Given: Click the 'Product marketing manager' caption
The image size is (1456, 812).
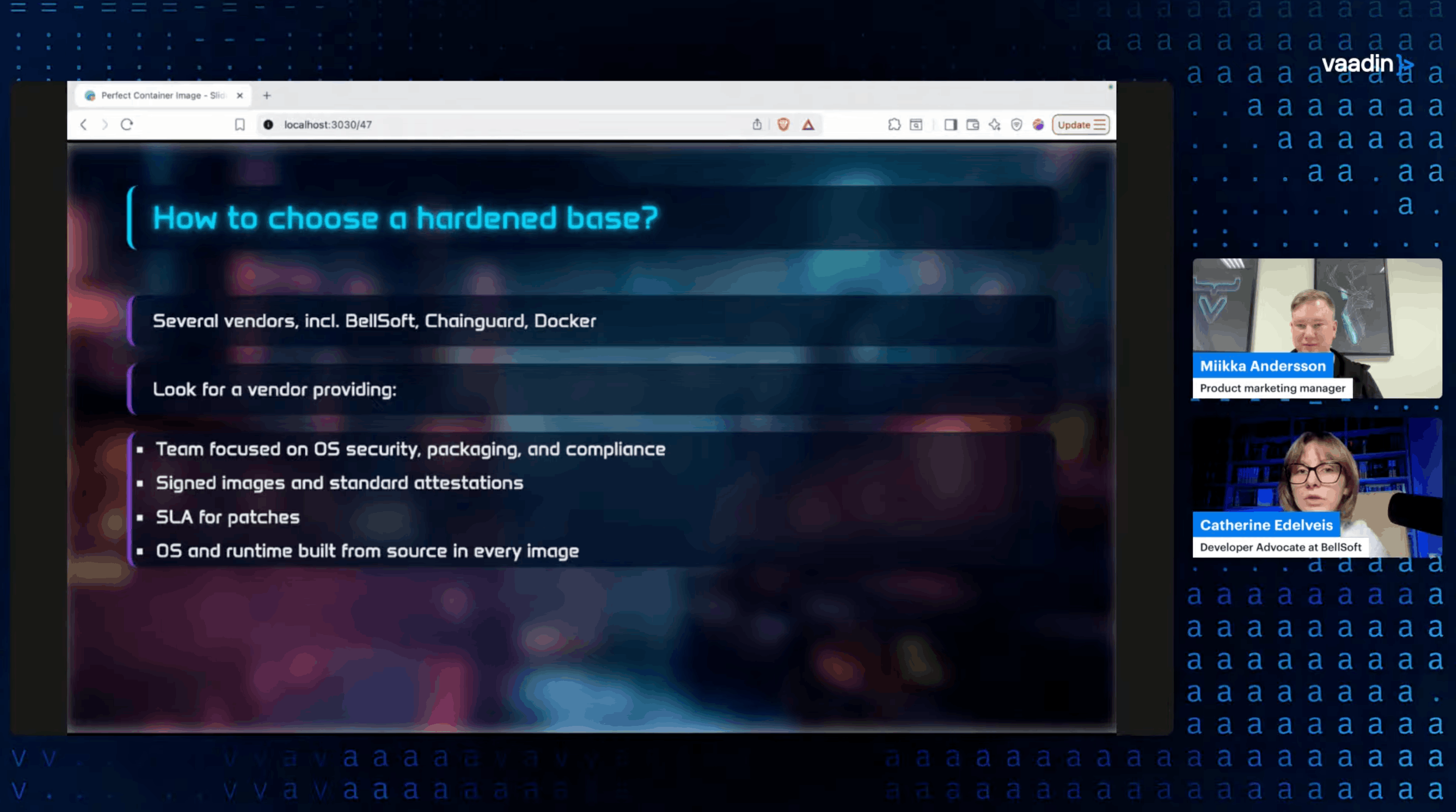Looking at the screenshot, I should pyautogui.click(x=1272, y=388).
